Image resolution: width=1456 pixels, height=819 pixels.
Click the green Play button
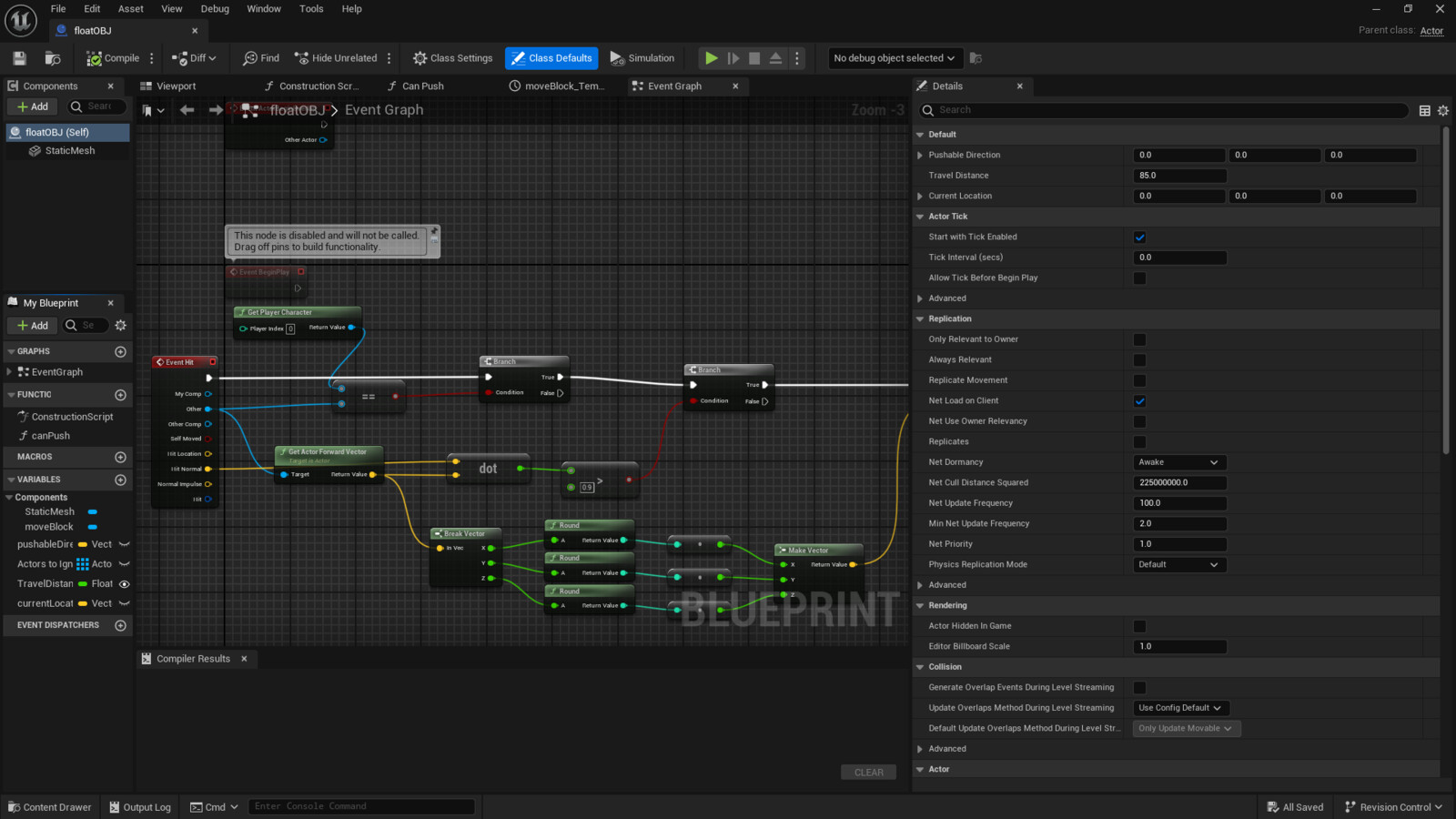[711, 58]
